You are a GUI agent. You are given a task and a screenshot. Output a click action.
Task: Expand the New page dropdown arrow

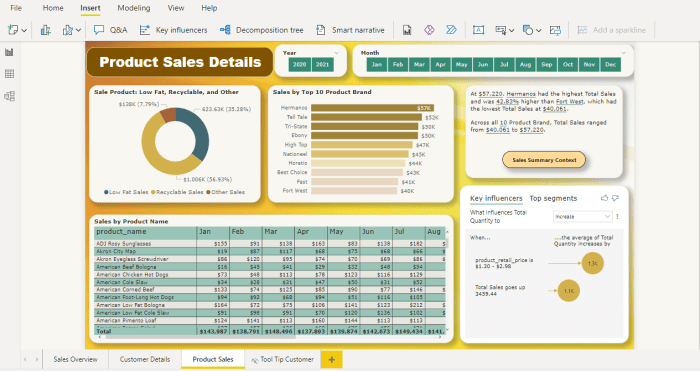24,30
